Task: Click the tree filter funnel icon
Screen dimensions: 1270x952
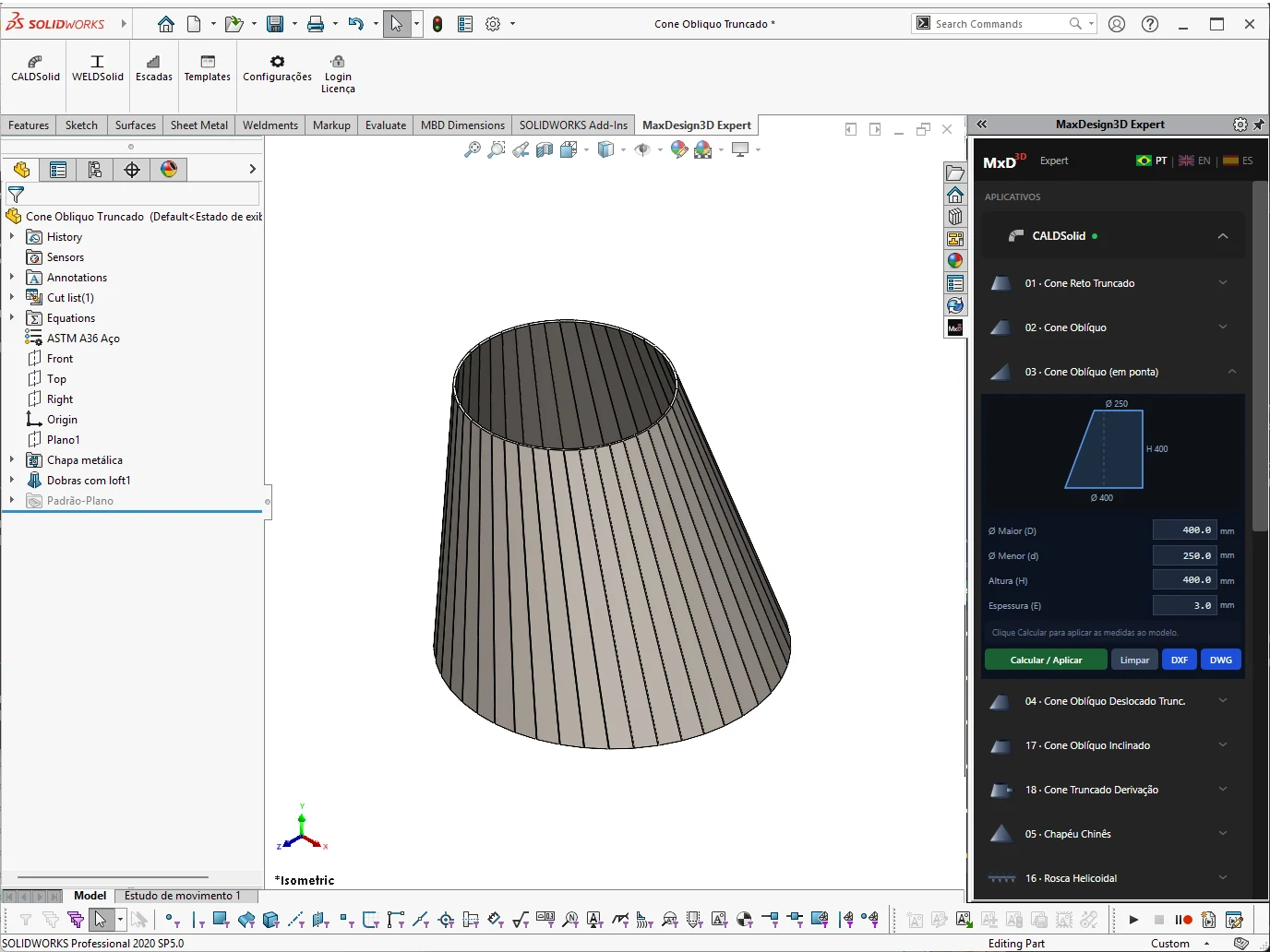Action: tap(16, 195)
